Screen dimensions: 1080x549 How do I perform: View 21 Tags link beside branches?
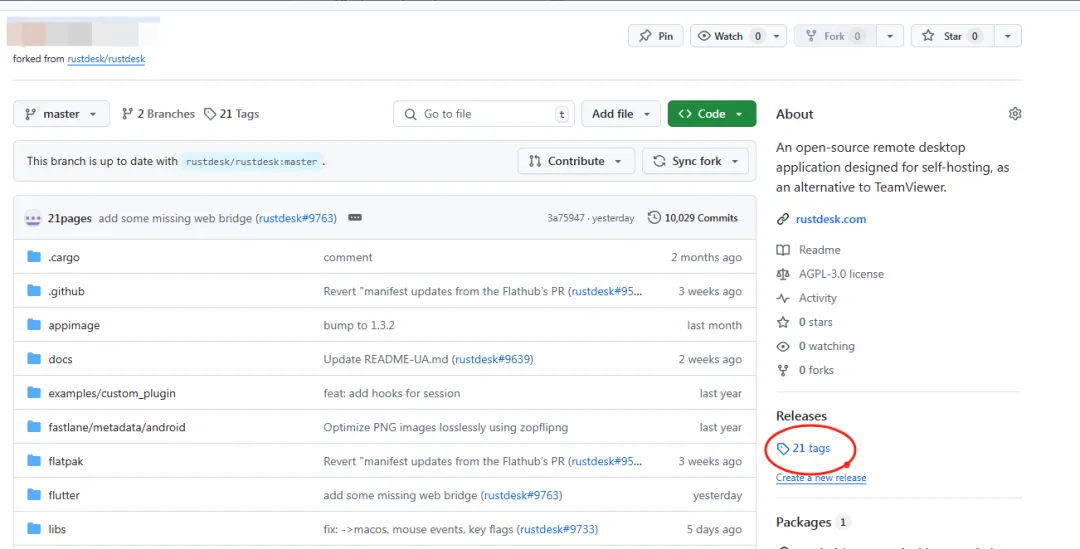click(231, 114)
